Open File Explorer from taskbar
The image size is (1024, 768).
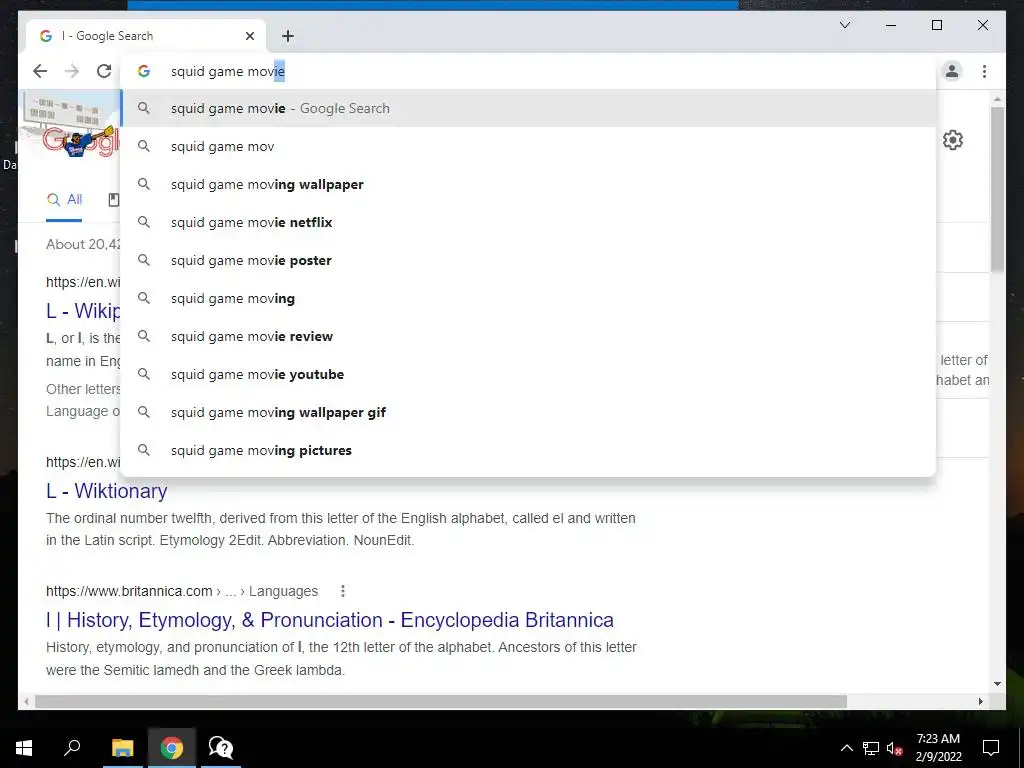click(122, 748)
